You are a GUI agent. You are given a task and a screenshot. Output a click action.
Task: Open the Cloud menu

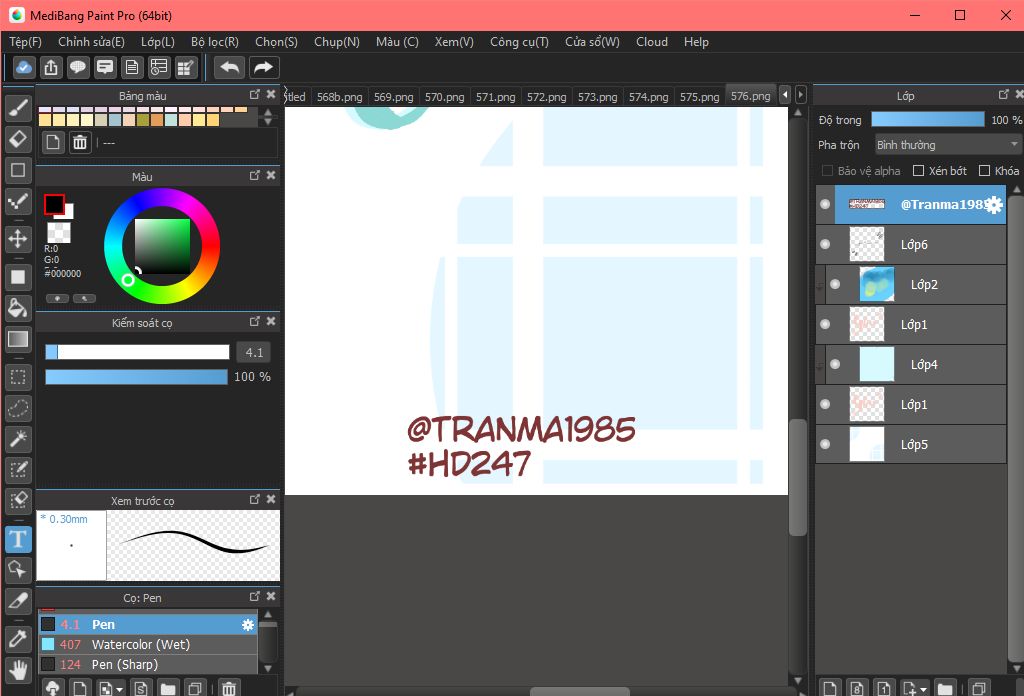[652, 42]
